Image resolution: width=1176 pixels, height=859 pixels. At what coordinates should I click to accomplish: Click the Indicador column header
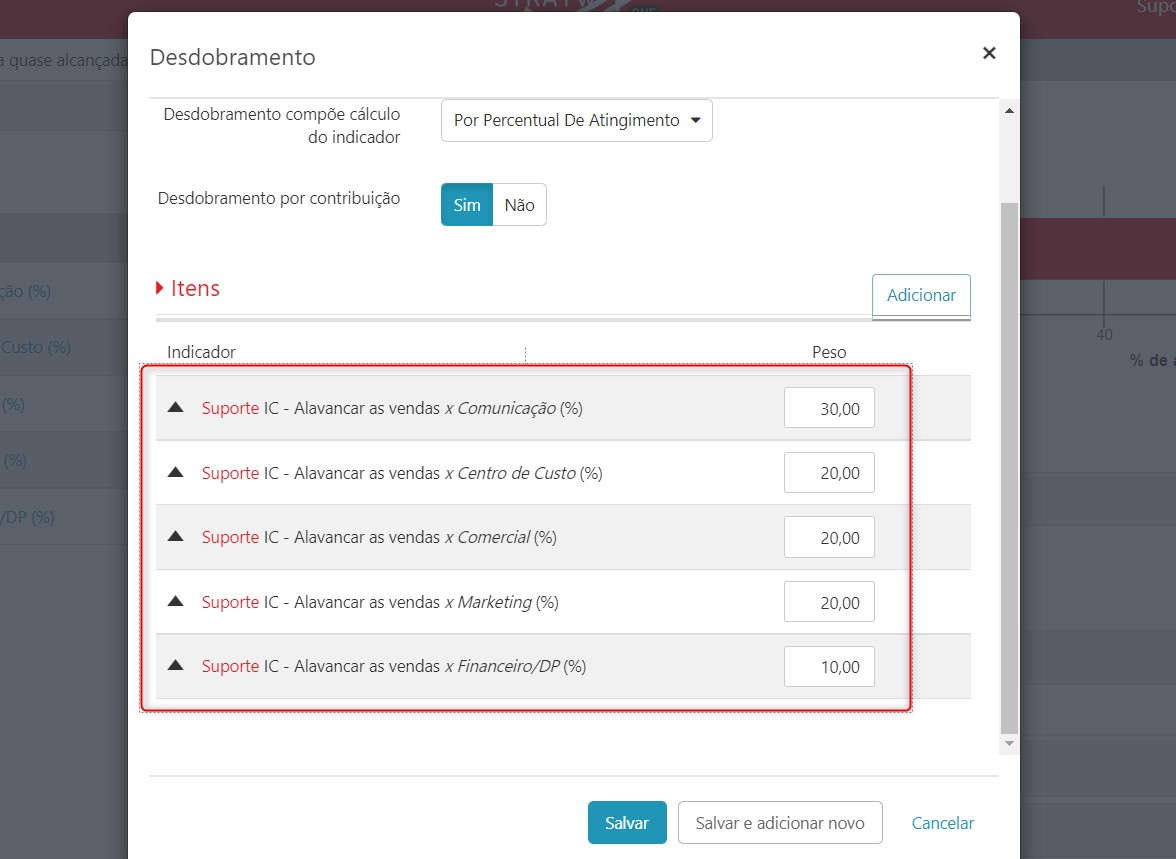201,352
